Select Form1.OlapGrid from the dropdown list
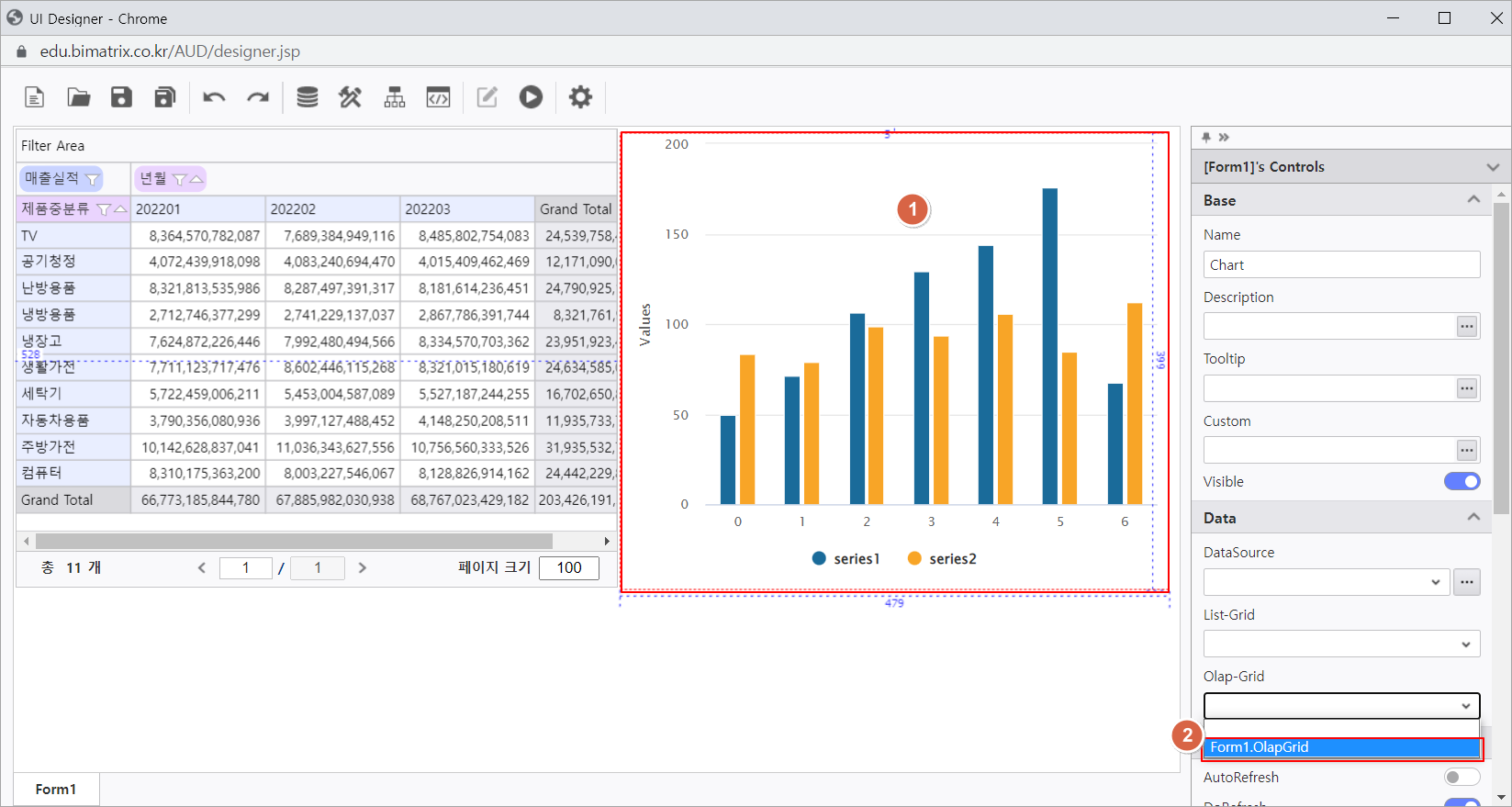 (x=1341, y=747)
